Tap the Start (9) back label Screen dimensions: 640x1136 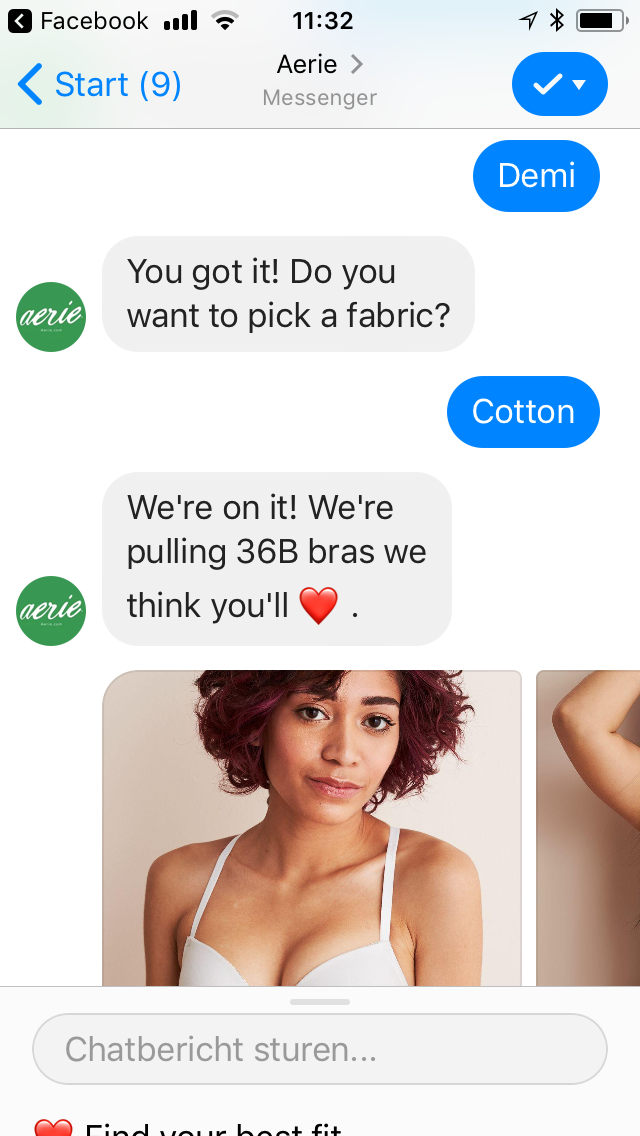tap(118, 85)
